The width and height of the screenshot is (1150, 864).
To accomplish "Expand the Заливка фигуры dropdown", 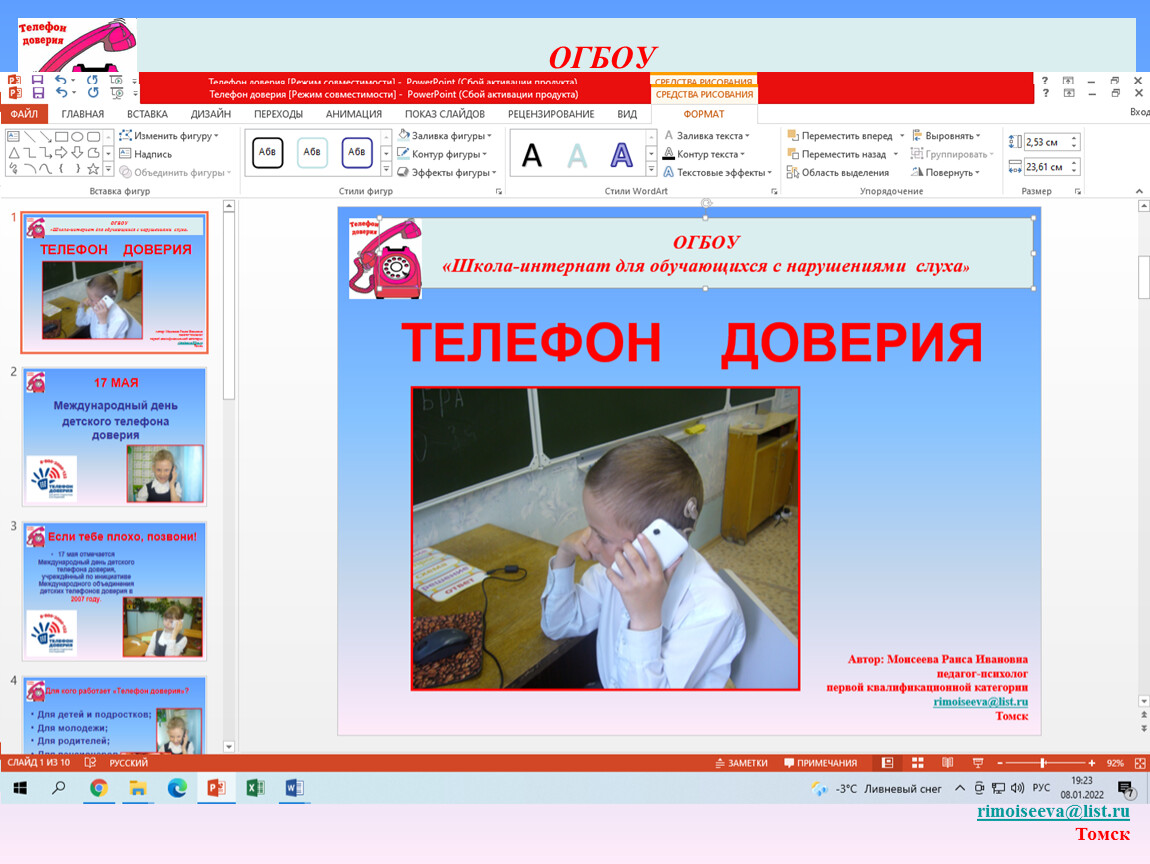I will pos(445,136).
